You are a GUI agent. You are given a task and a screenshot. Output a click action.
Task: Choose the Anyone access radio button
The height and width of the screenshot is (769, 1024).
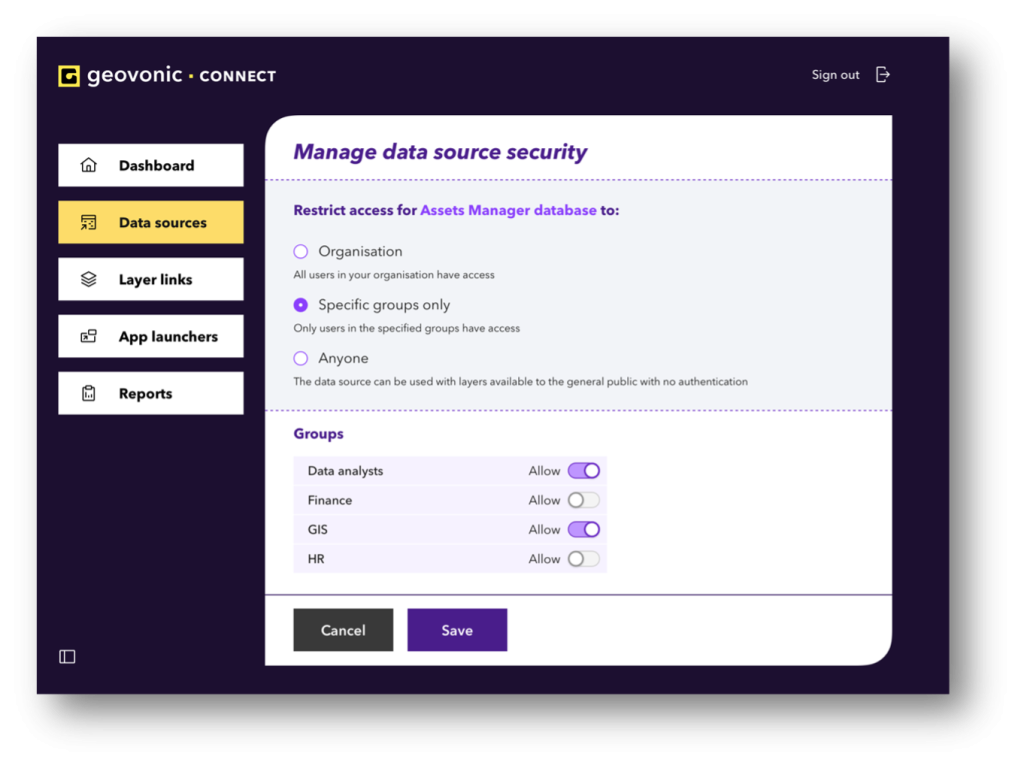[x=301, y=358]
